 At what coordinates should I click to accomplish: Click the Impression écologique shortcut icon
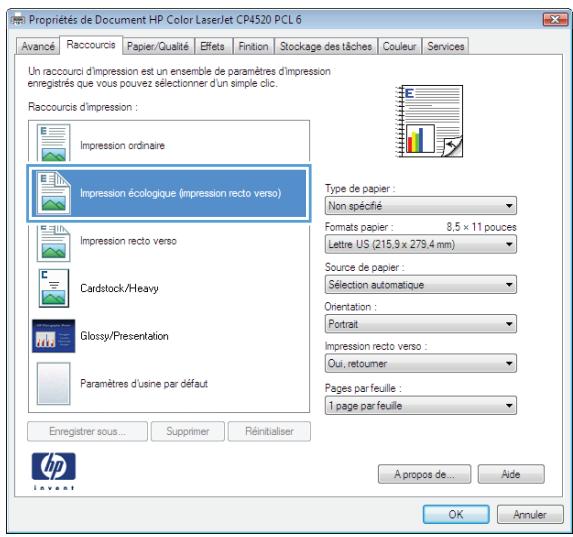tap(53, 193)
